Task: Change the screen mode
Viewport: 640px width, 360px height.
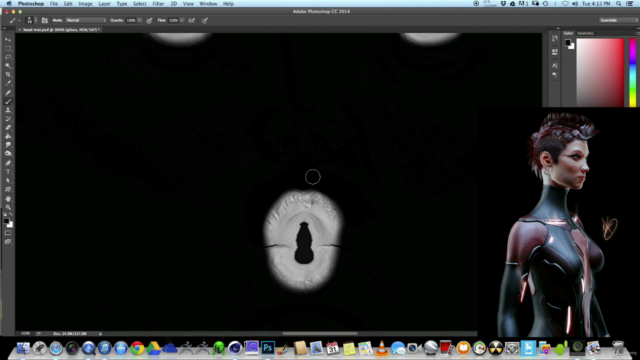Action: tap(8, 242)
